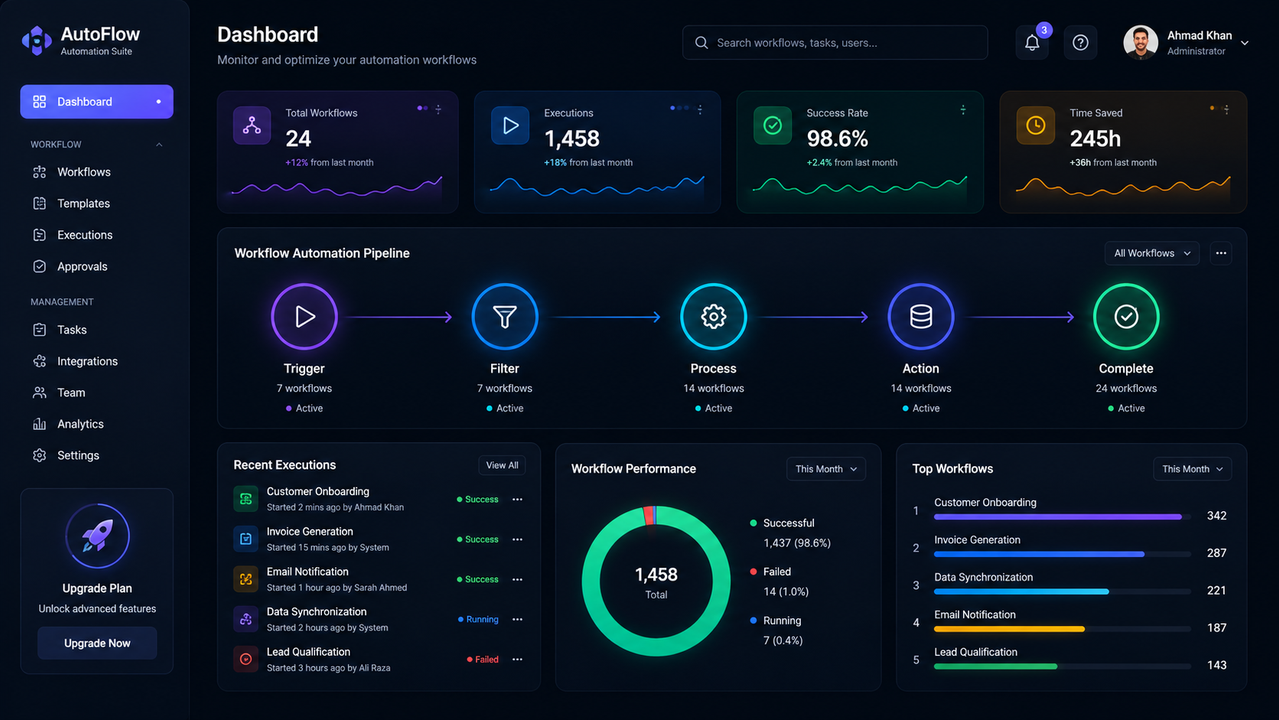Go to Dashboard in sidebar
This screenshot has height=720, width=1279.
pos(97,102)
